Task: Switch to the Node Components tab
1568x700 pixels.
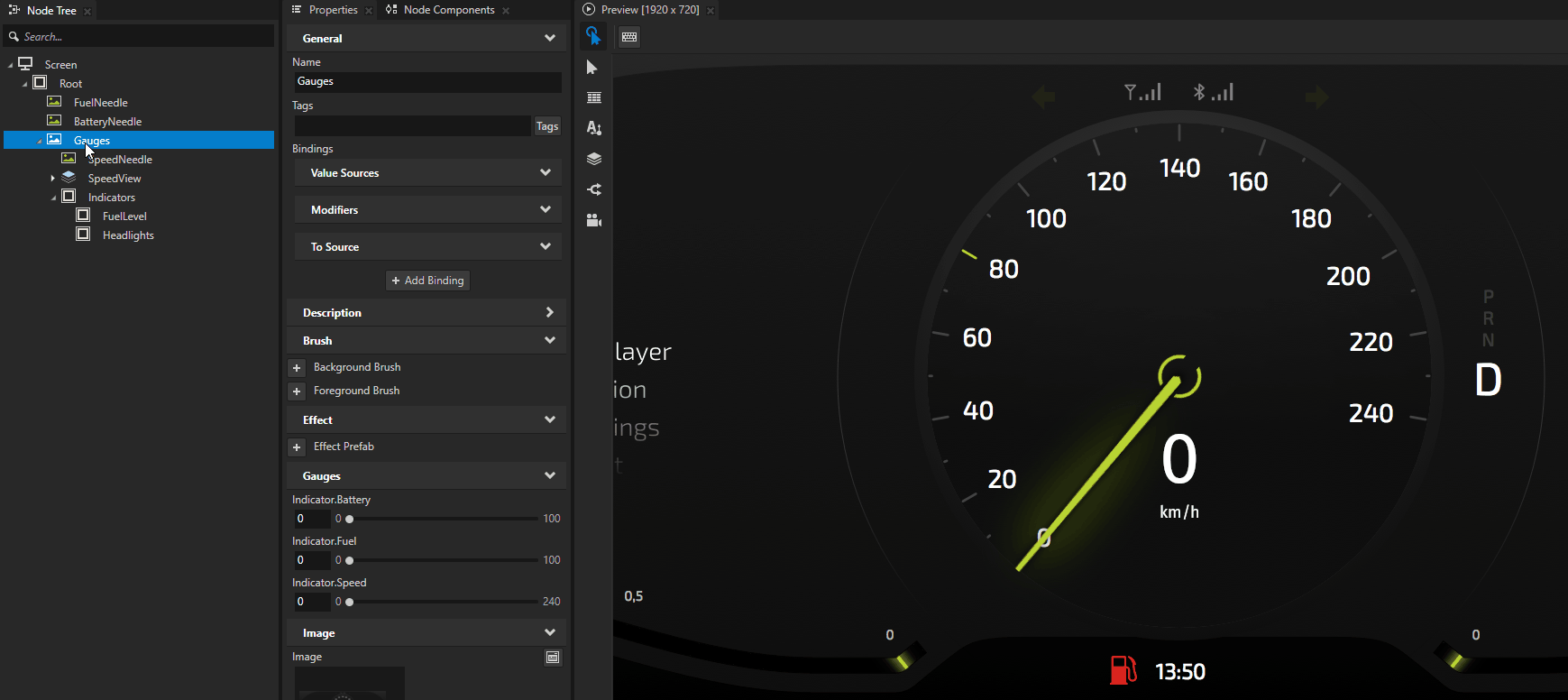Action: coord(448,10)
